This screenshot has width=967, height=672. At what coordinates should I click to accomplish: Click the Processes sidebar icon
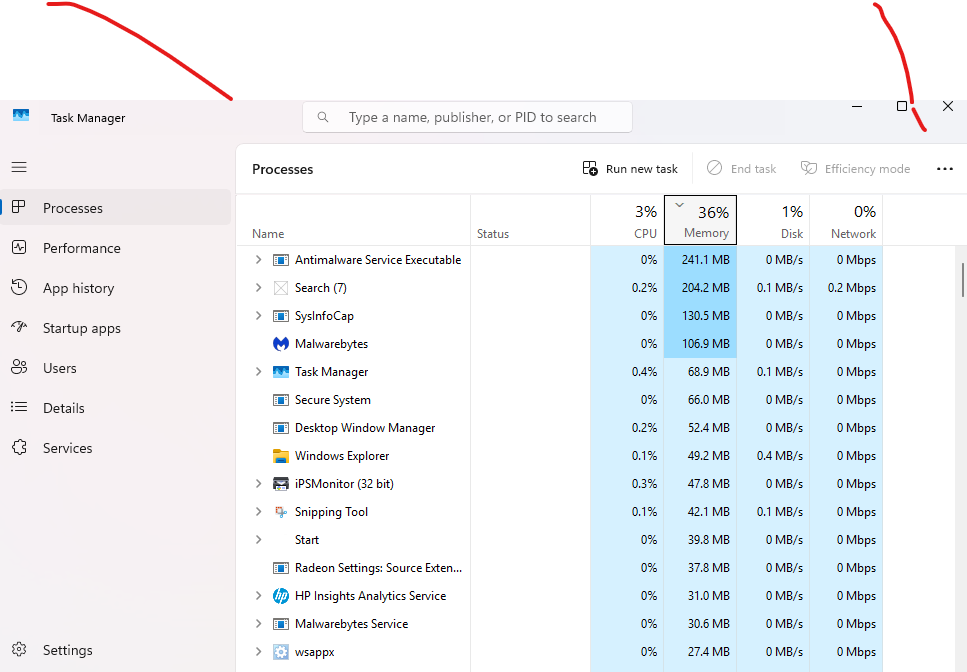click(19, 207)
